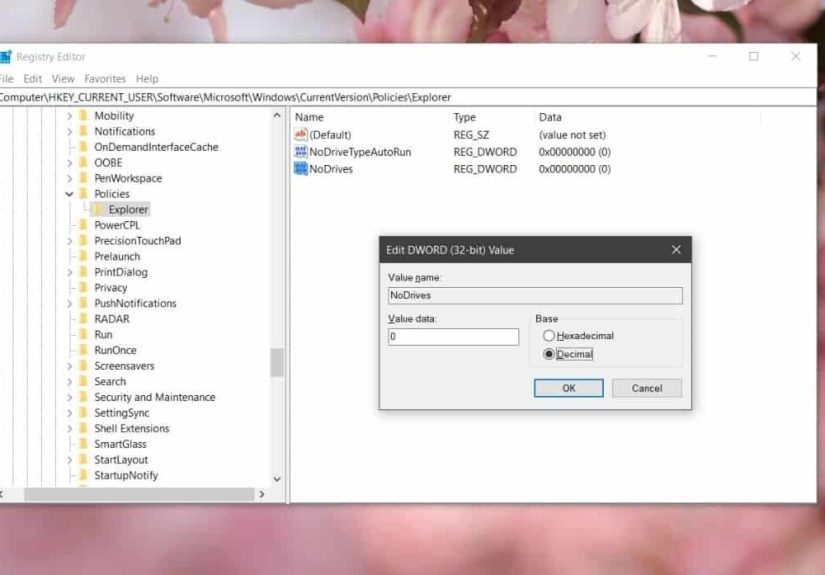
Task: Click the tree scroll up arrow
Action: click(x=277, y=115)
